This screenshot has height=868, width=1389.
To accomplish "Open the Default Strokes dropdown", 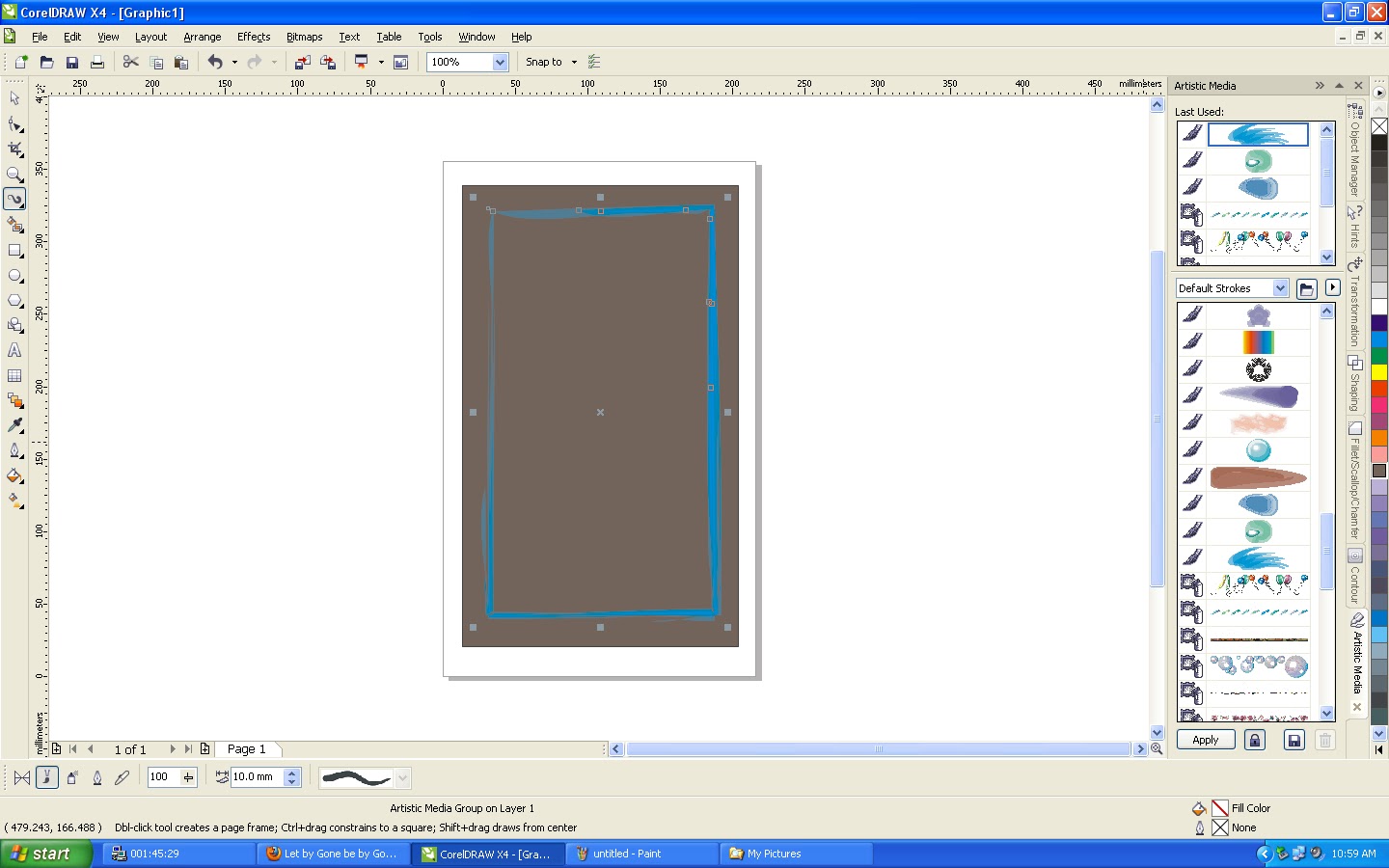I will (x=1280, y=287).
